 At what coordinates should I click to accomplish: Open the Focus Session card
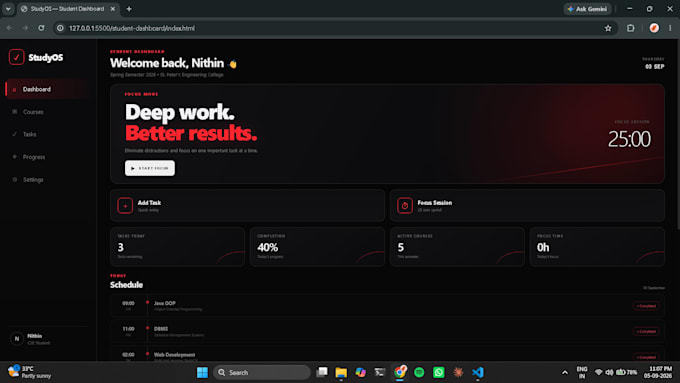[x=527, y=205]
